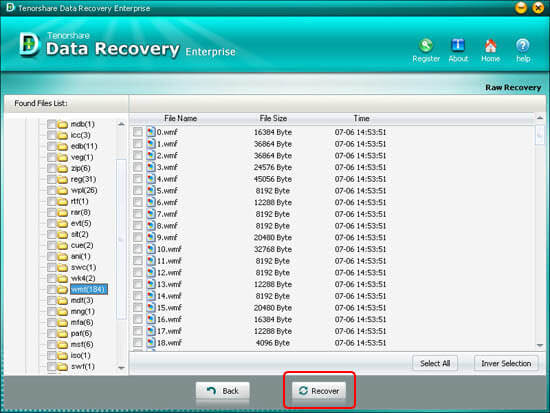Click the folder icon beside swf(1)
Viewport: 550px width, 413px height.
pyautogui.click(x=62, y=367)
